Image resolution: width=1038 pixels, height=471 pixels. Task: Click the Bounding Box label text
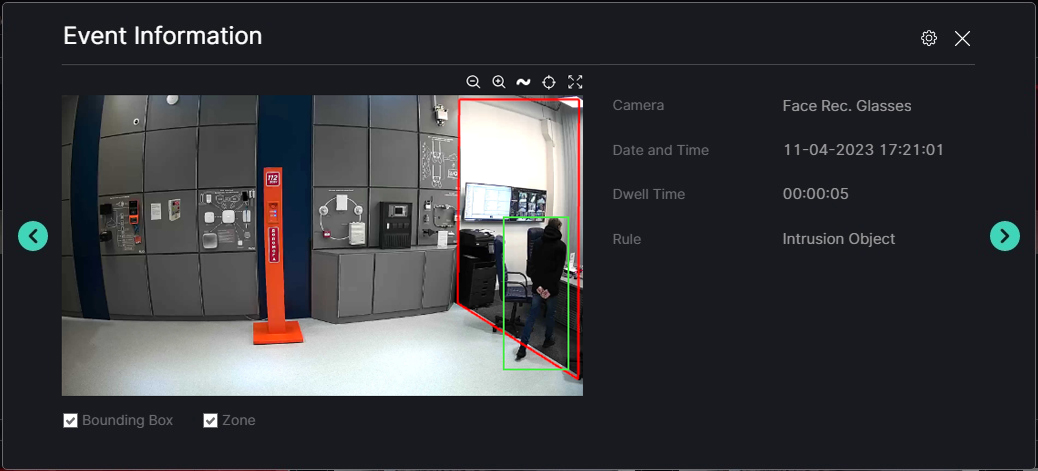coord(128,421)
